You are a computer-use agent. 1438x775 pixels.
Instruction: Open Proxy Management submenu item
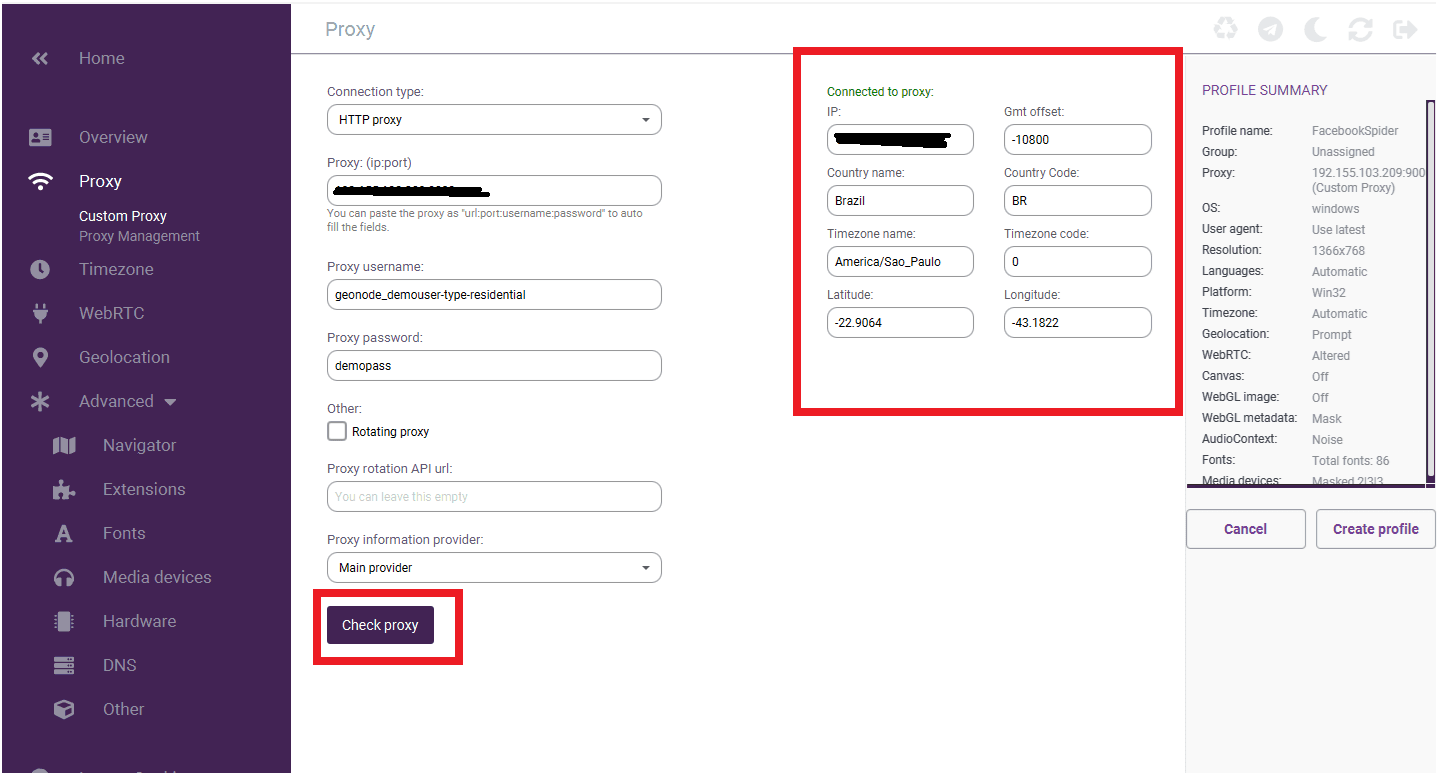click(x=139, y=237)
